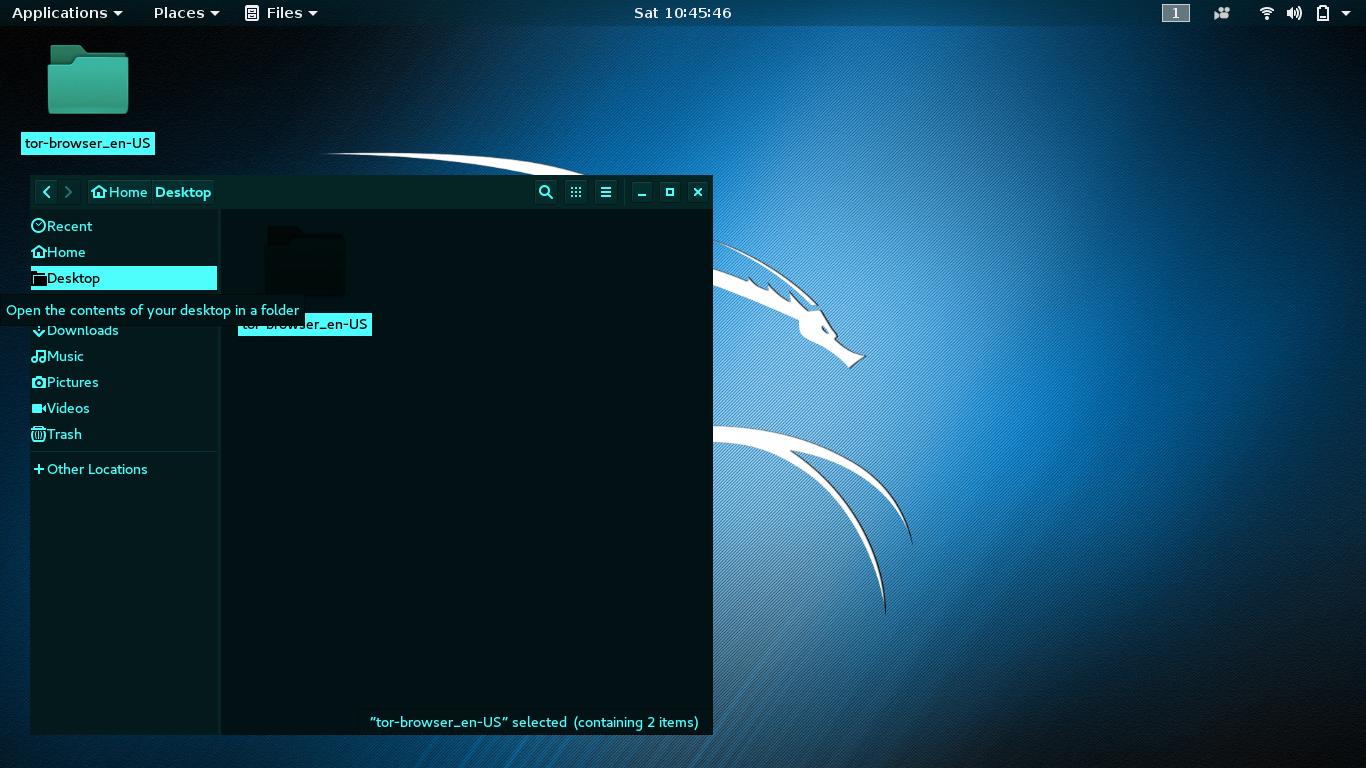Click the clock showing Sat 10:45:46

(x=683, y=13)
